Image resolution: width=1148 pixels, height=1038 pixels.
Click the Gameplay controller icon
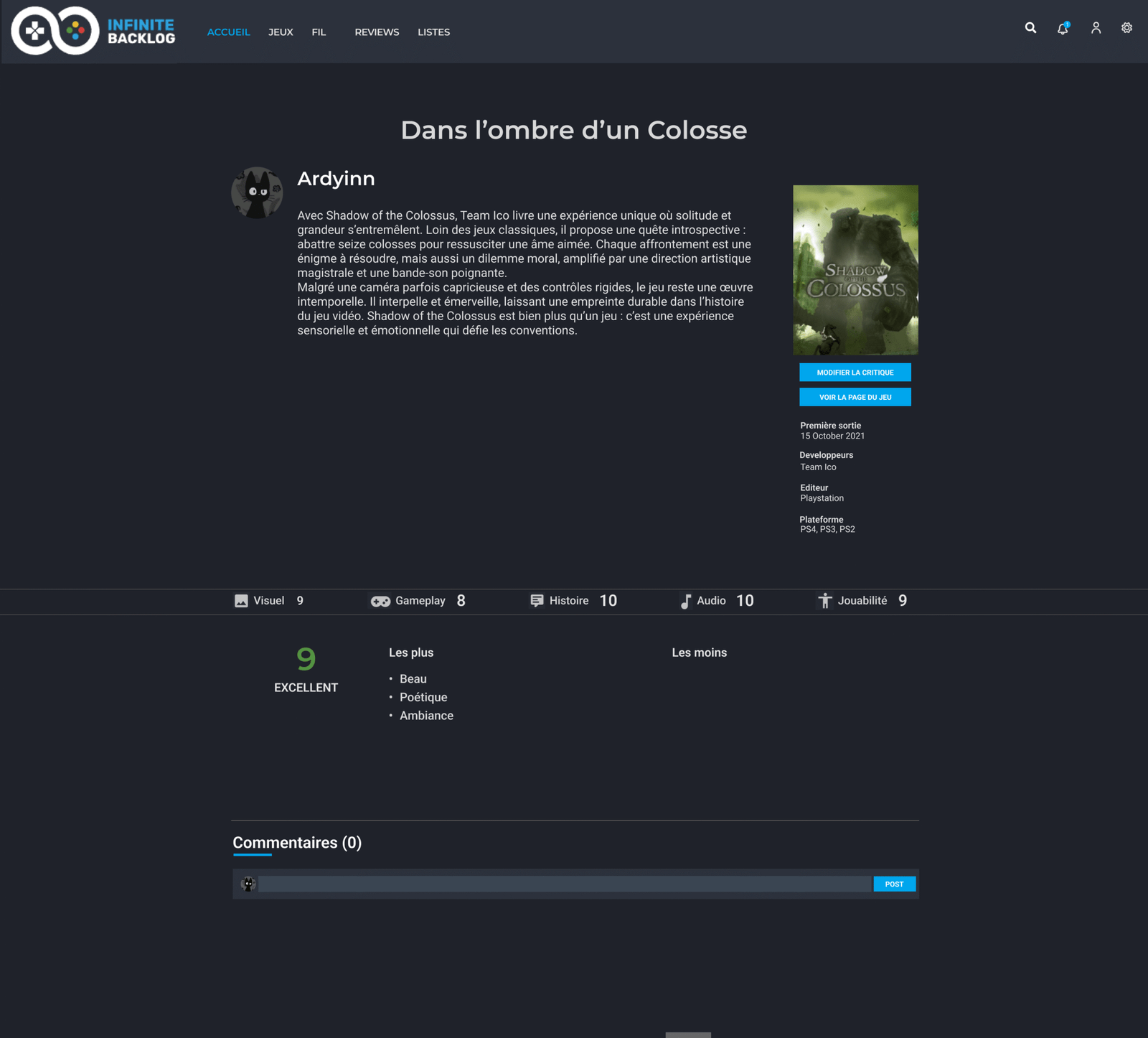(380, 601)
